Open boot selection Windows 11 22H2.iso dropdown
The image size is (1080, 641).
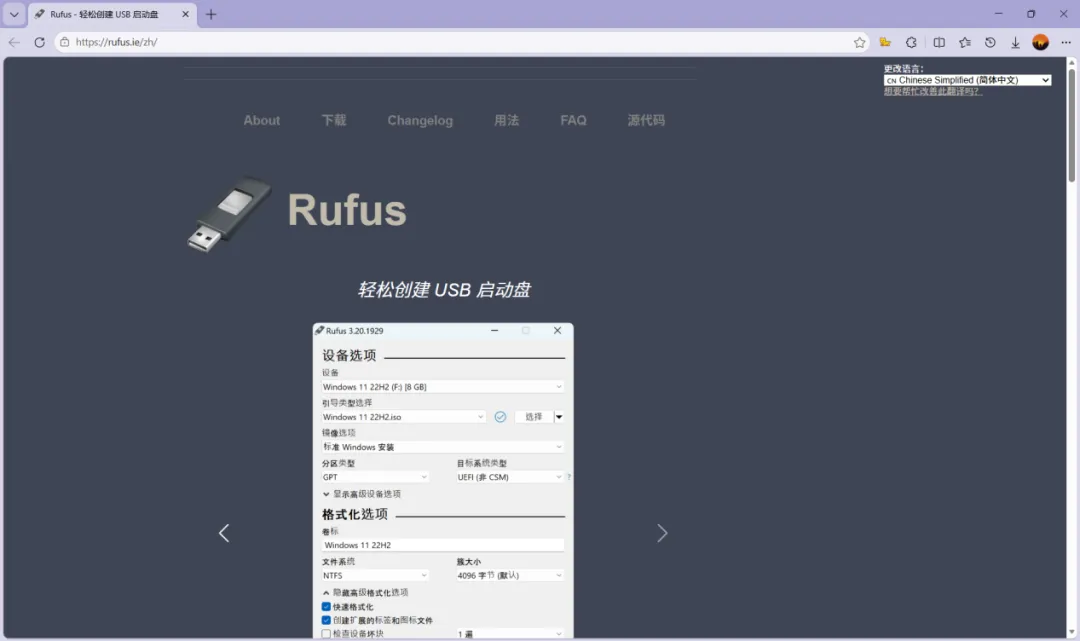(x=403, y=417)
